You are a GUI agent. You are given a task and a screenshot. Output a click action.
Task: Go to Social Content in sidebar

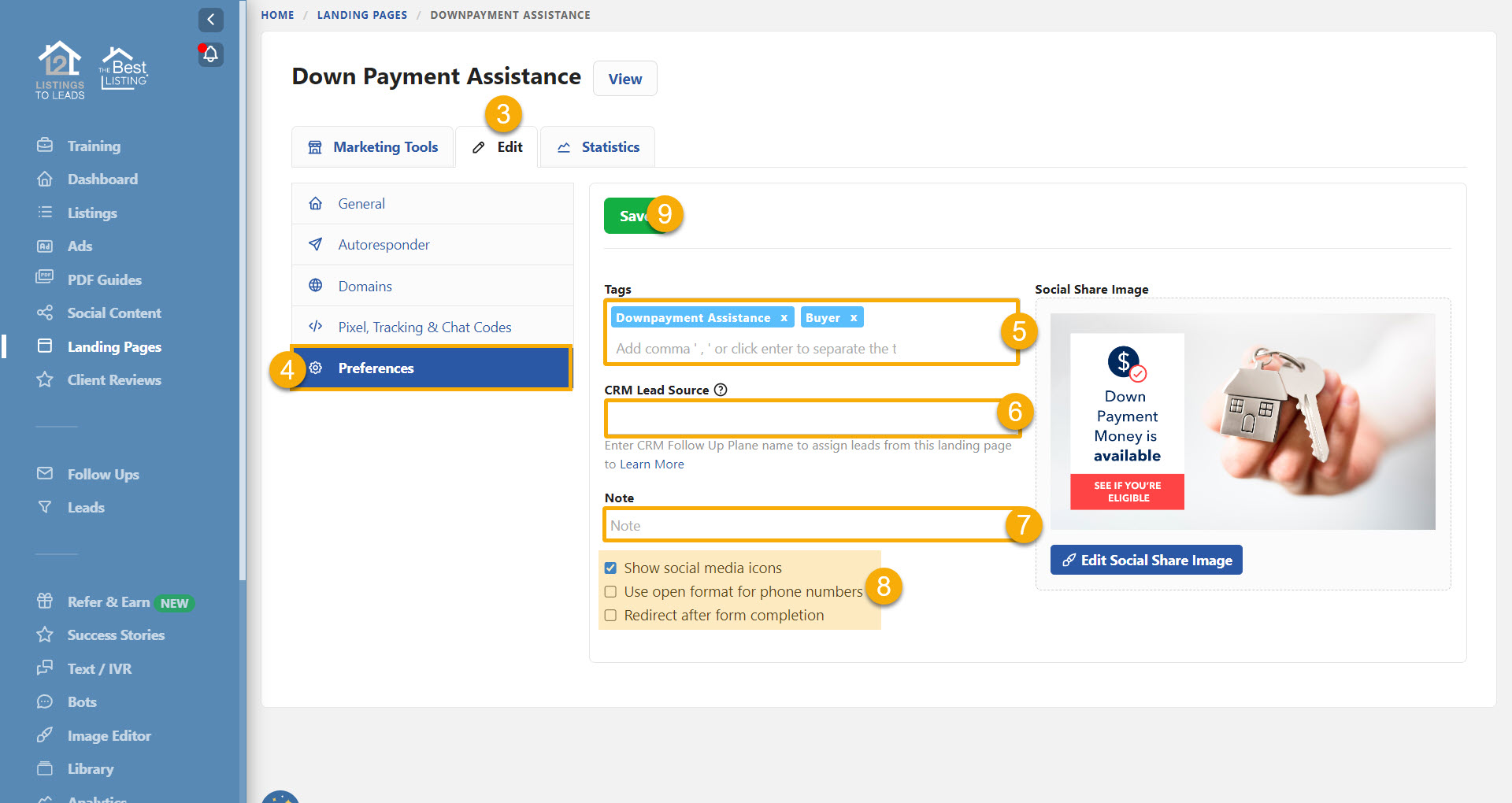[113, 313]
